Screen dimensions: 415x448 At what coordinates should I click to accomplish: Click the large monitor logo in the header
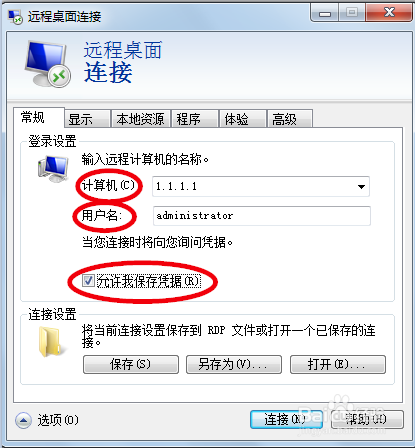(48, 64)
